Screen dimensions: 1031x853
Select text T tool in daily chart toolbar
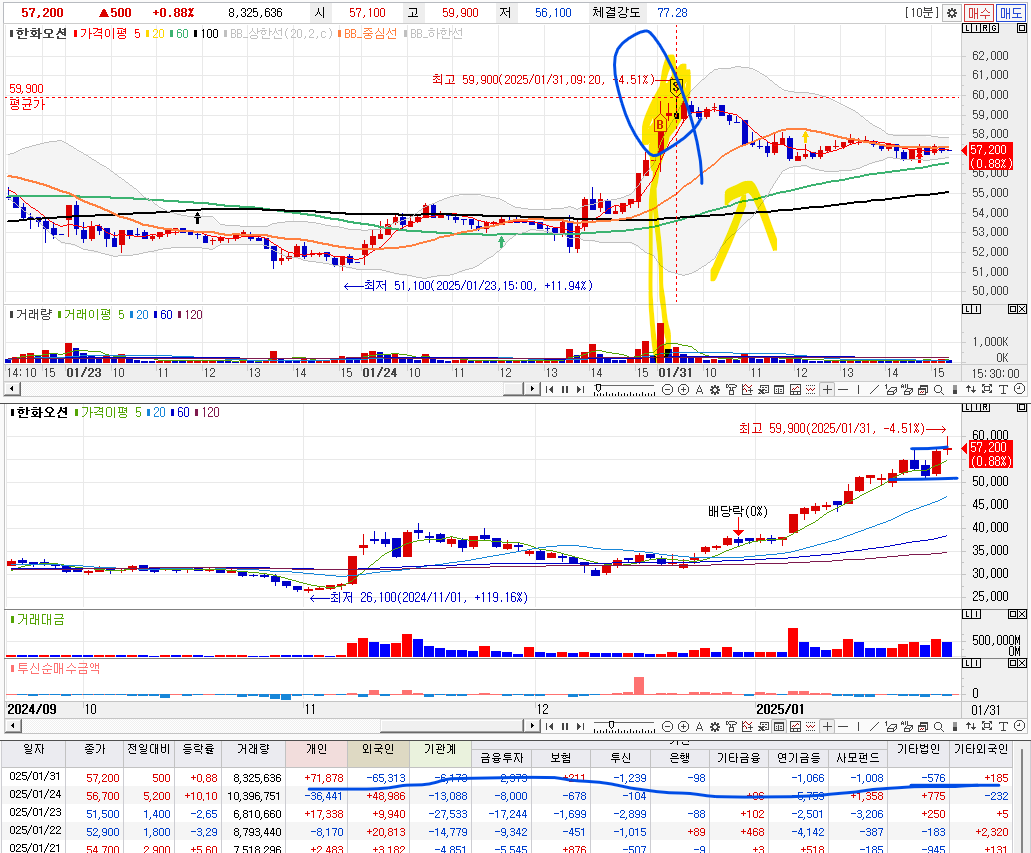(x=1003, y=726)
